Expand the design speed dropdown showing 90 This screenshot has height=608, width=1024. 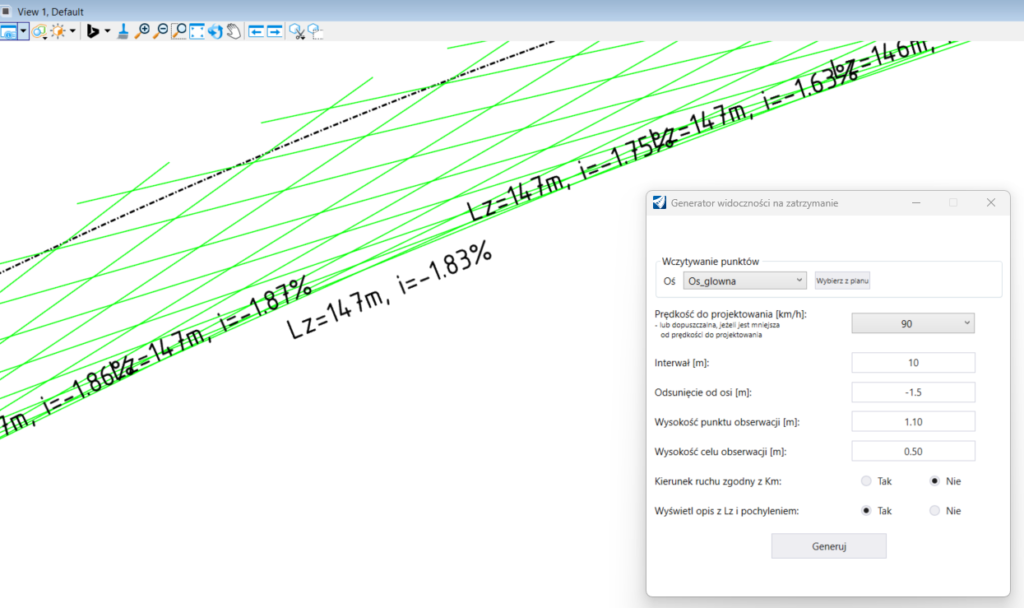coord(912,323)
